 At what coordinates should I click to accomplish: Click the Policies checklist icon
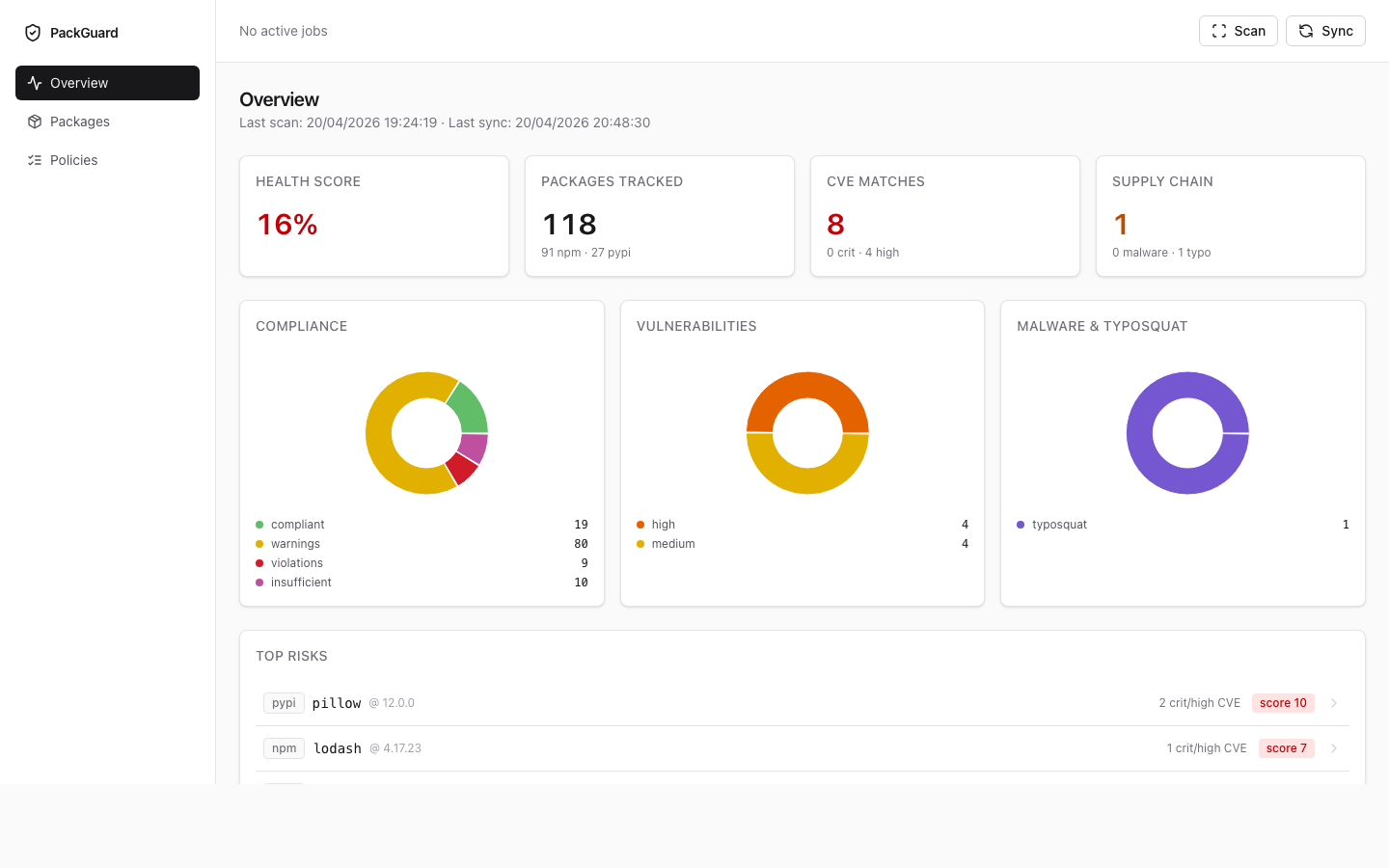click(x=35, y=160)
